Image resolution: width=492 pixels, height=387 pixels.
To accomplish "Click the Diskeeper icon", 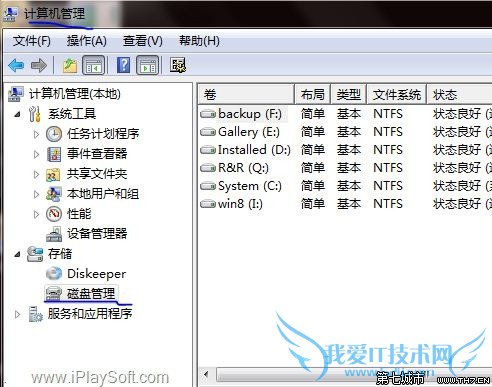I will tap(54, 274).
